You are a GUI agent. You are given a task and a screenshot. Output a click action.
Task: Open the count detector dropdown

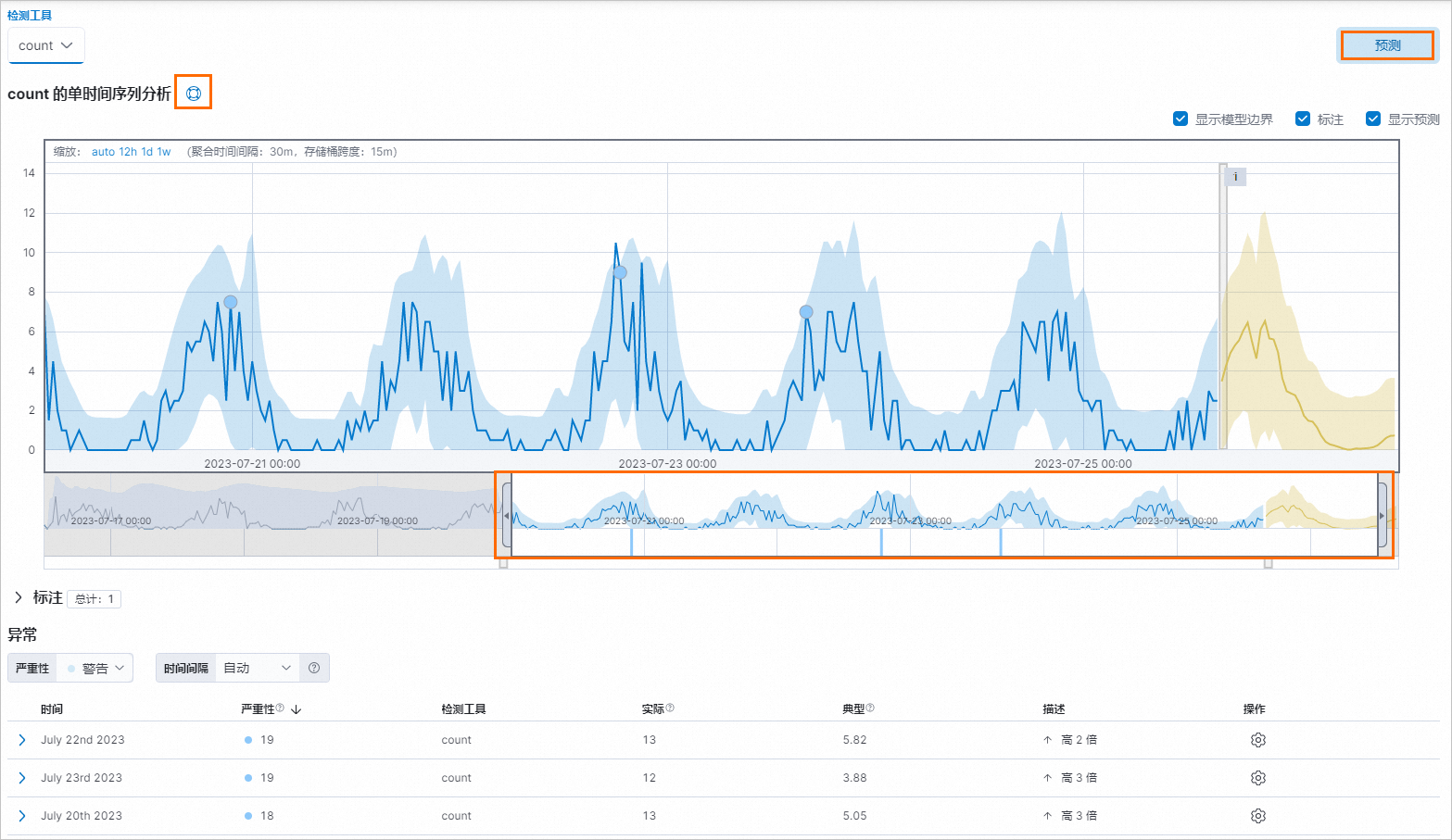[x=45, y=45]
